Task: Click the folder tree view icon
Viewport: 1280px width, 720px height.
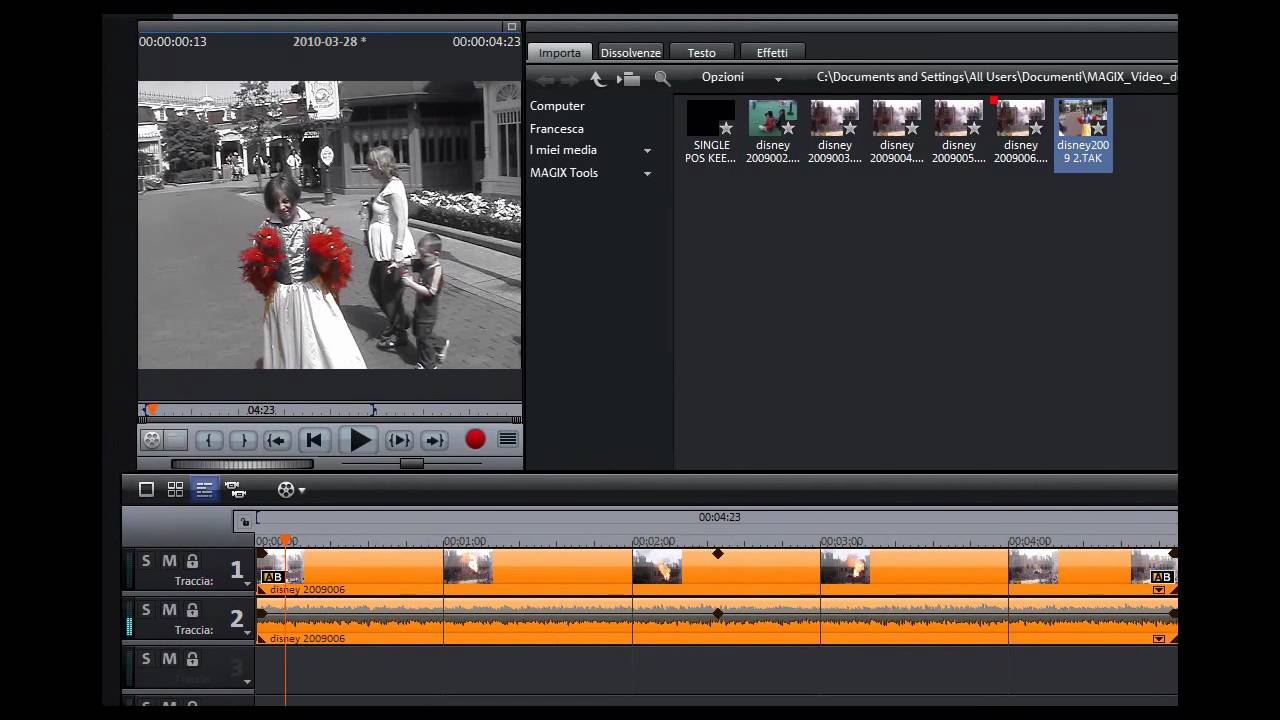Action: coord(628,78)
